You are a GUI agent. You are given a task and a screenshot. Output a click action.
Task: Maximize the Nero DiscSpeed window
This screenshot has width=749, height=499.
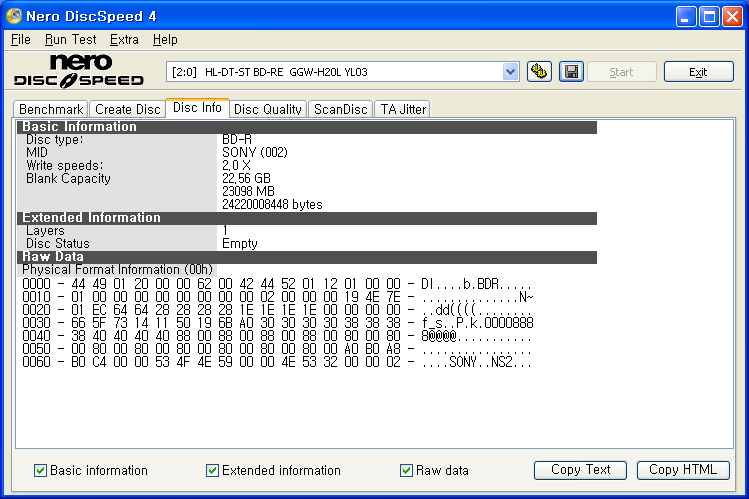pos(709,17)
